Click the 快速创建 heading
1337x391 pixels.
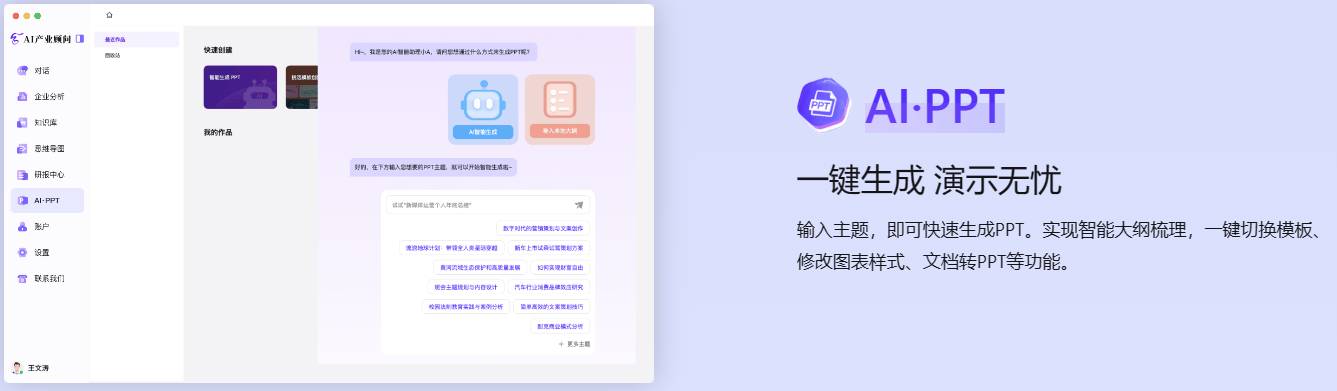pos(218,50)
